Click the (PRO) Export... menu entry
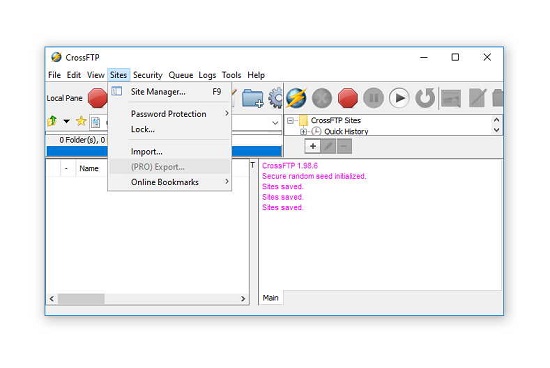Image resolution: width=550 pixels, height=368 pixels. pos(169,167)
